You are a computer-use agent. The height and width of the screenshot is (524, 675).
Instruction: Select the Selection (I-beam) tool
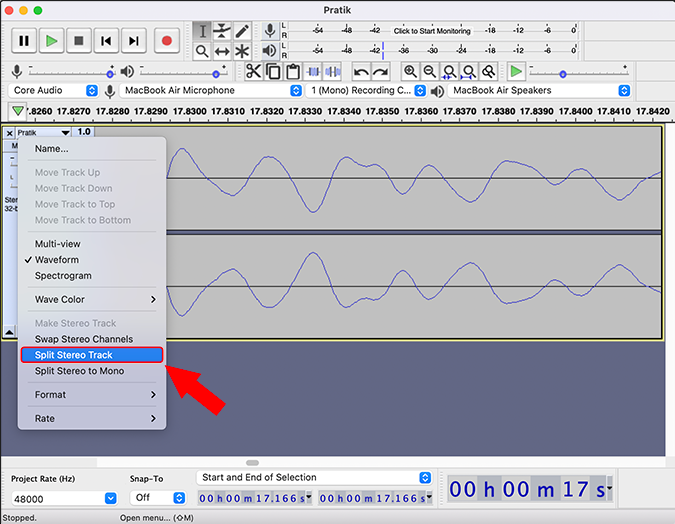pyautogui.click(x=202, y=31)
